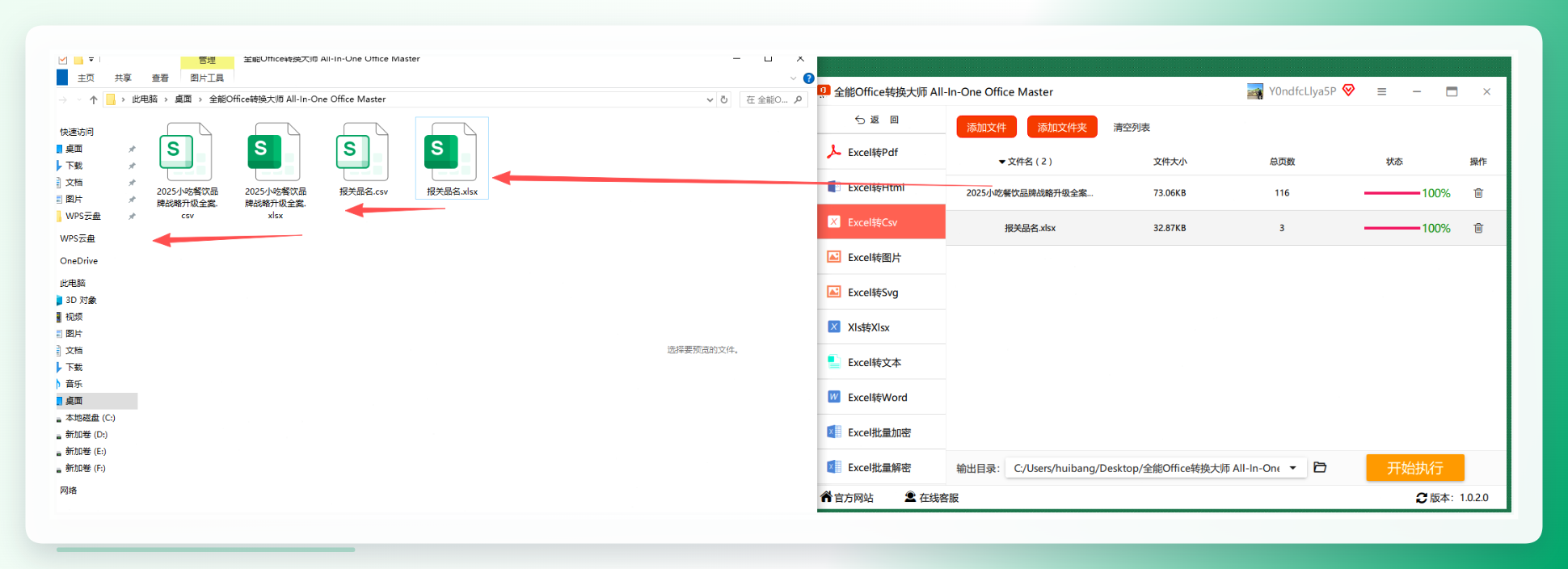Open the 官方网站 home link
The image size is (1568, 569).
(847, 497)
